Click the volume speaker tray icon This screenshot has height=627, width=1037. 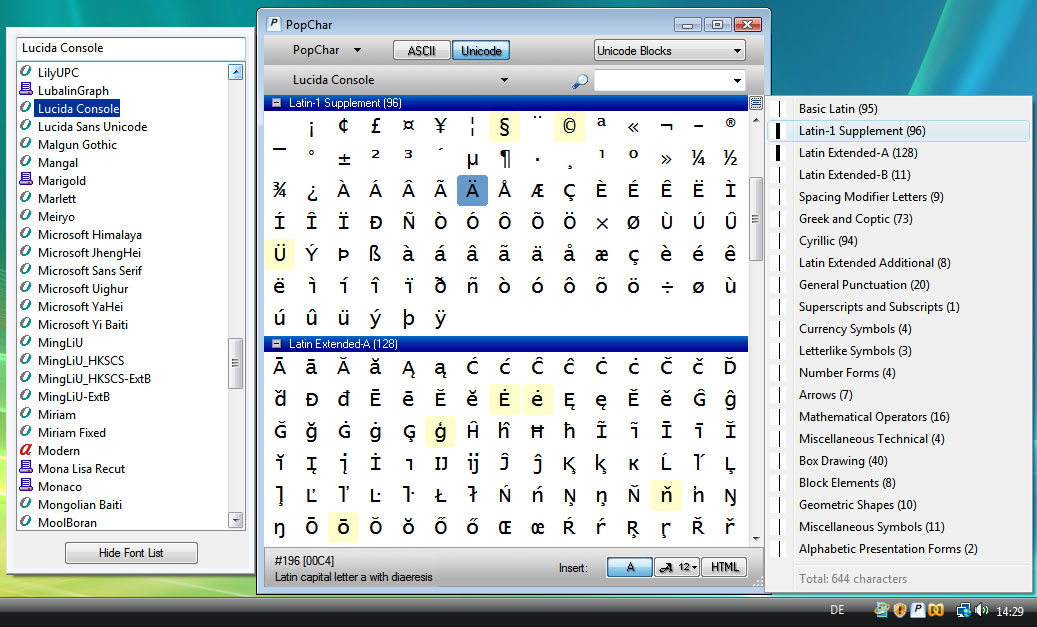[981, 610]
